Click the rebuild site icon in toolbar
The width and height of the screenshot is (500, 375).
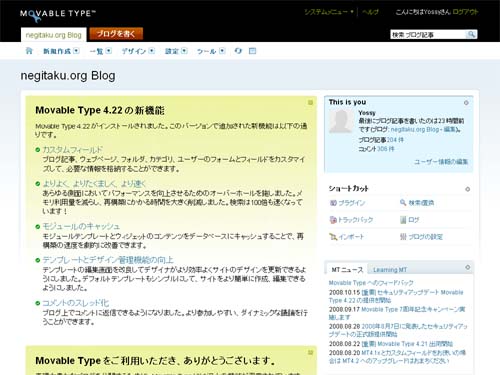tap(238, 51)
